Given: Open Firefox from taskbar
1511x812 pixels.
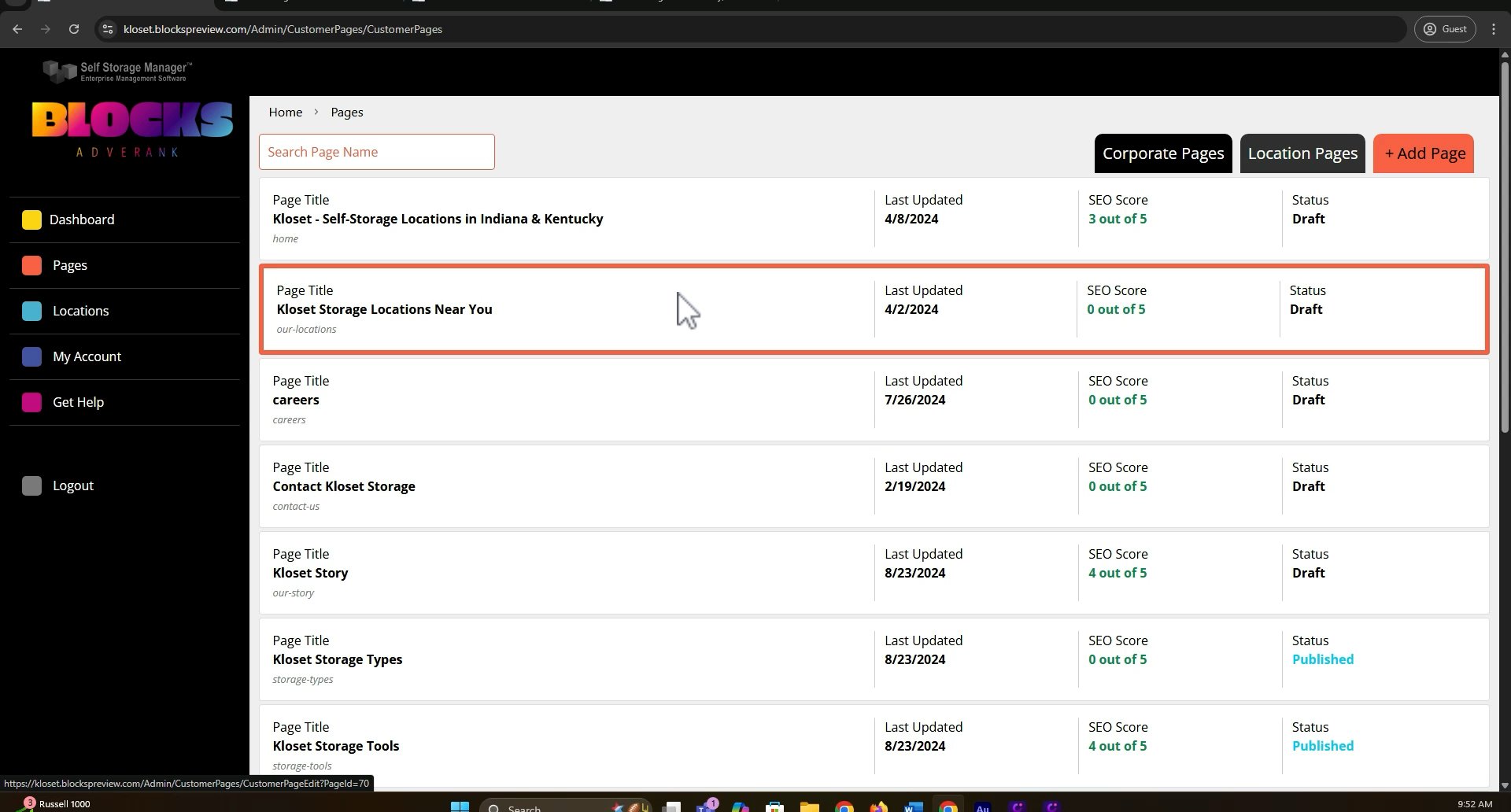Looking at the screenshot, I should (x=878, y=806).
